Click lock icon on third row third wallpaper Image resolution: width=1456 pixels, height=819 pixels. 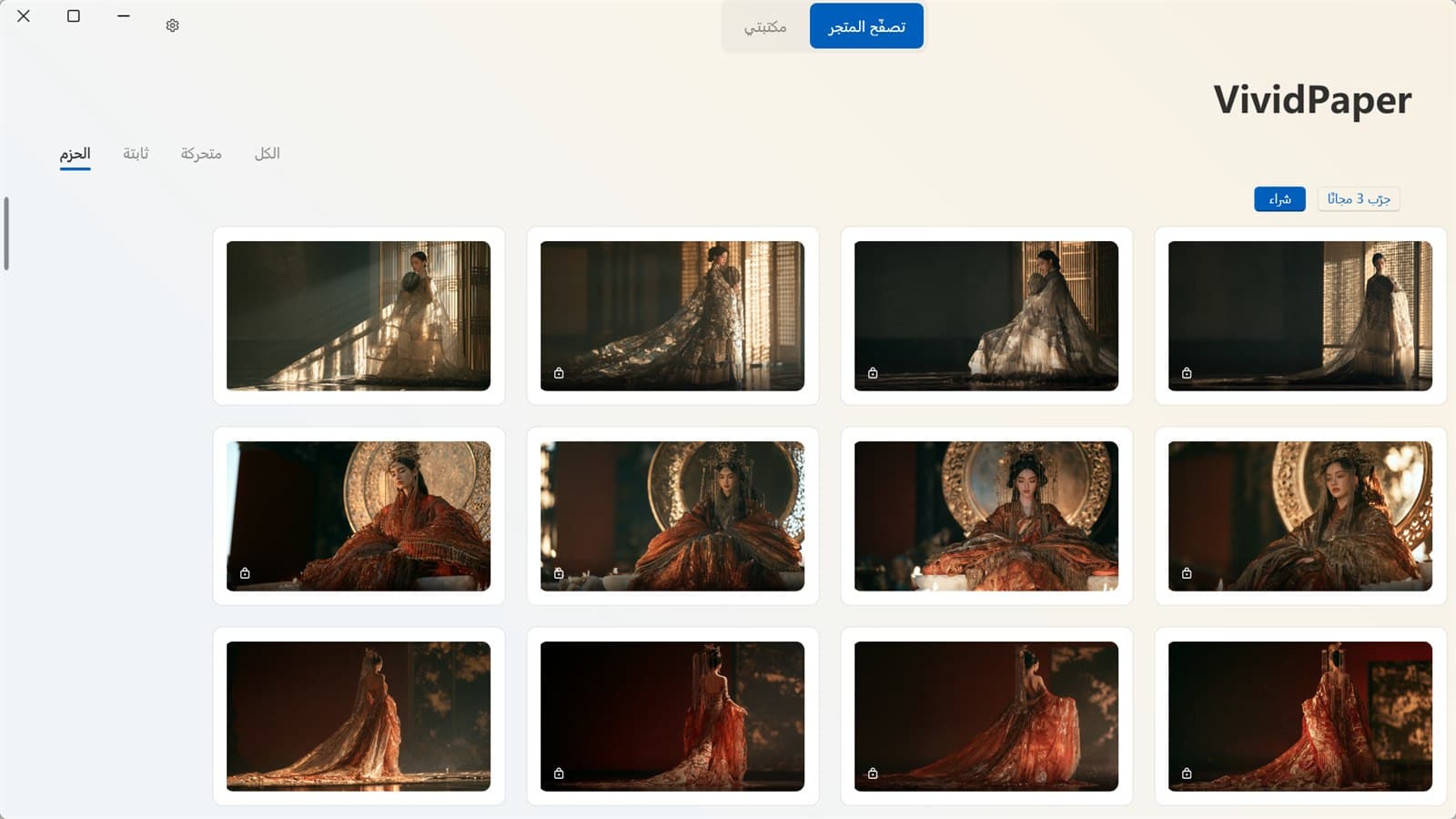pos(873,773)
